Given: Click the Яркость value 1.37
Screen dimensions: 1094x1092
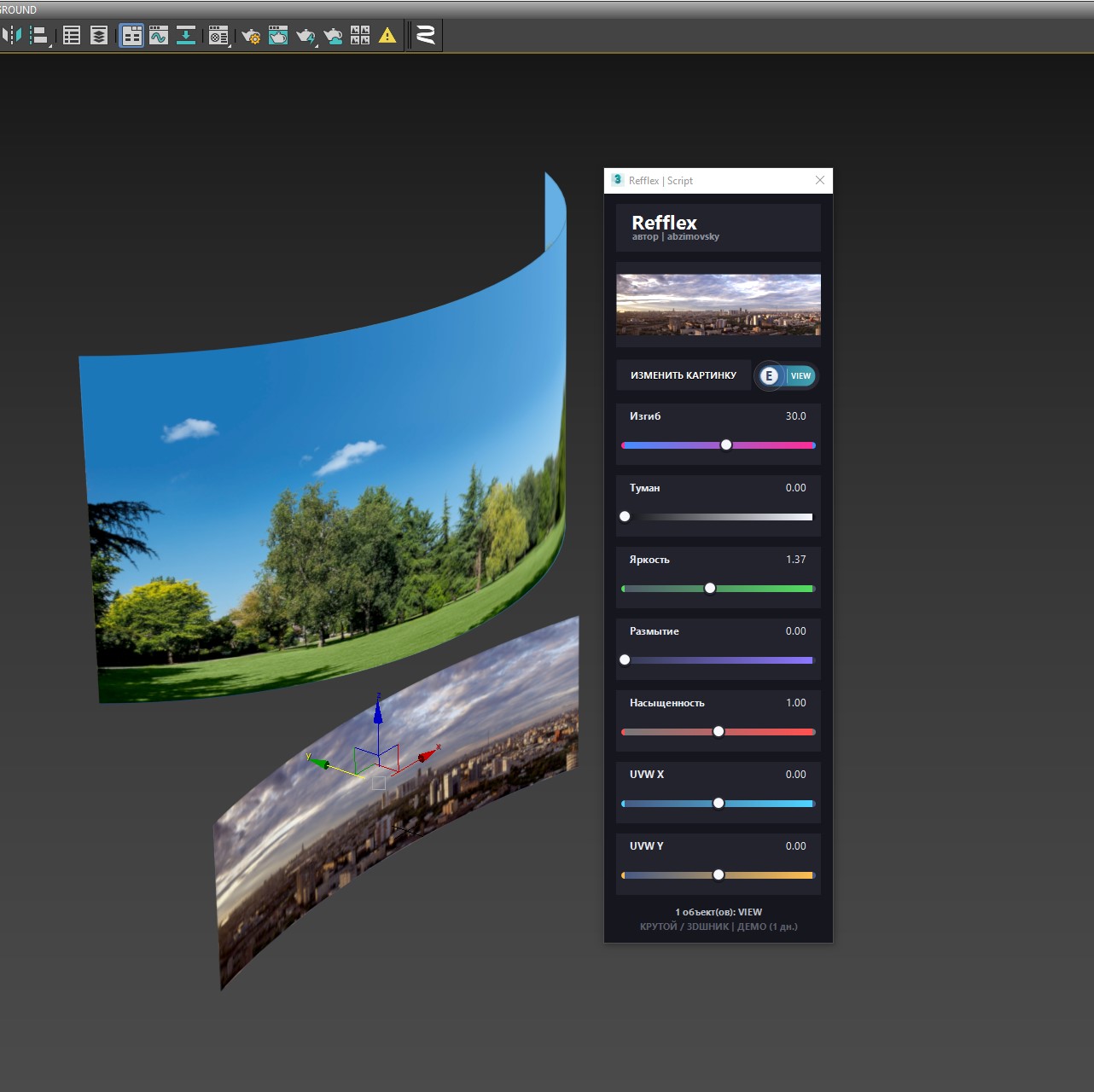Looking at the screenshot, I should pos(795,560).
